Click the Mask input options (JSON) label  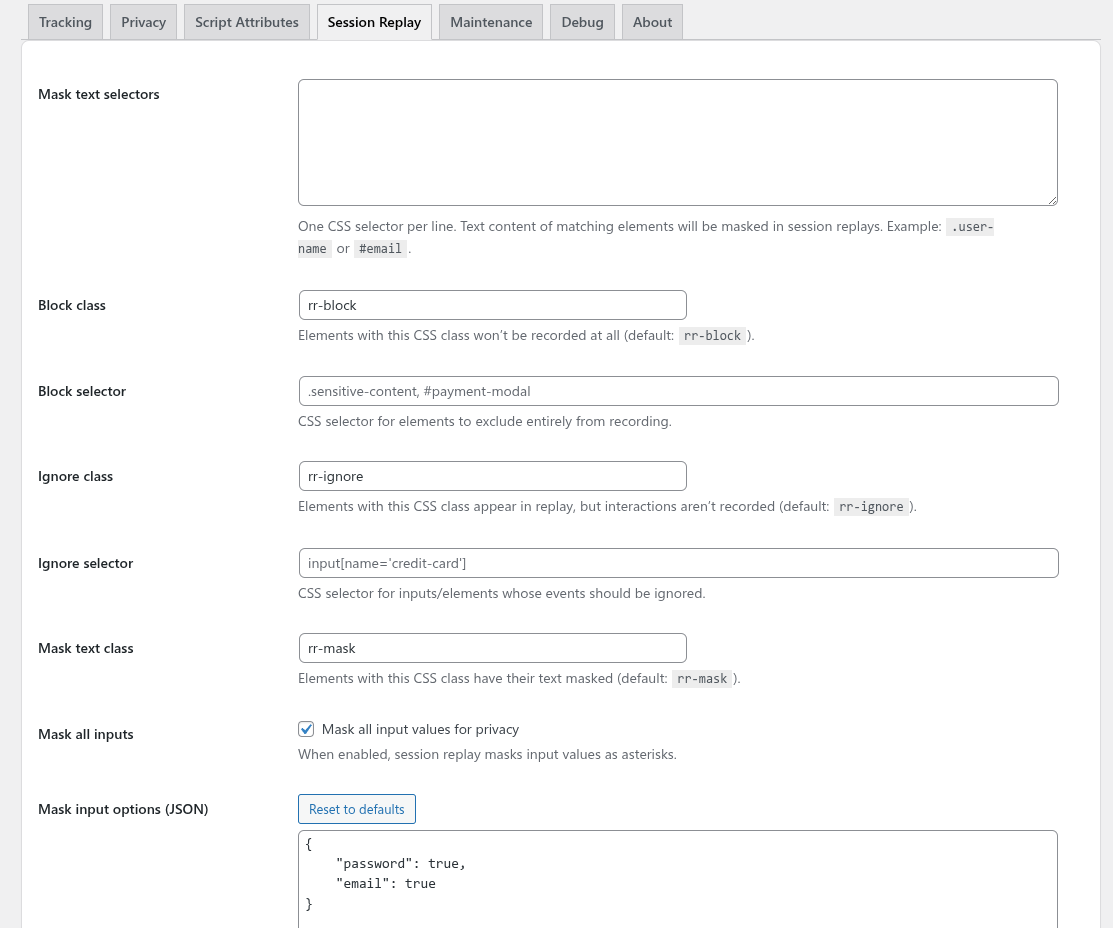(123, 809)
